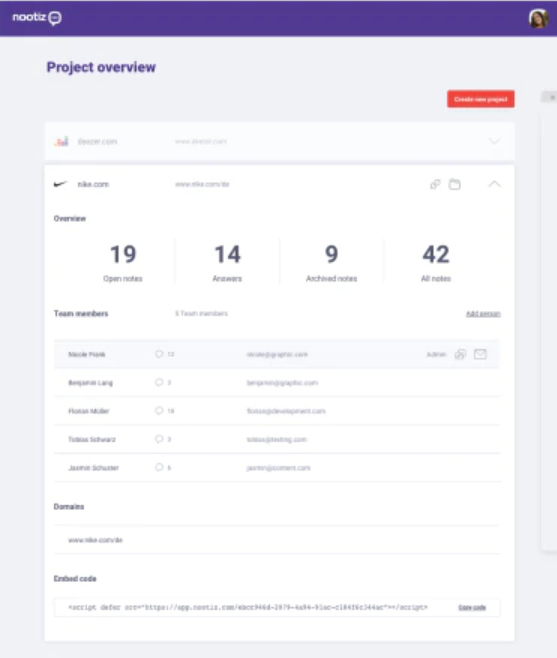Expand the deezer.com project row
This screenshot has height=658, width=557.
pyautogui.click(x=494, y=141)
